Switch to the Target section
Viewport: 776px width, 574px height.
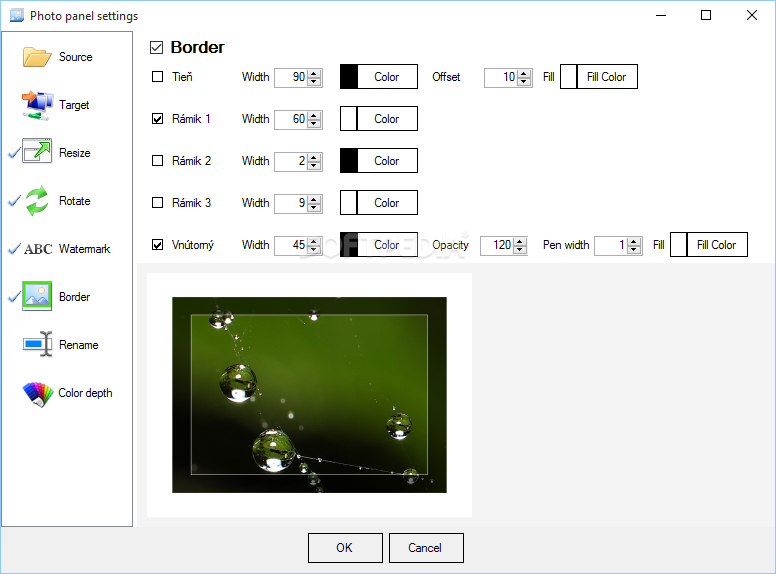click(x=74, y=105)
